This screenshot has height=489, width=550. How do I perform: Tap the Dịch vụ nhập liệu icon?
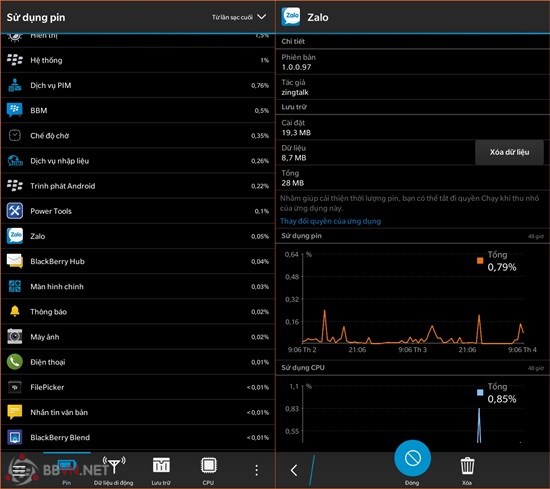15,161
